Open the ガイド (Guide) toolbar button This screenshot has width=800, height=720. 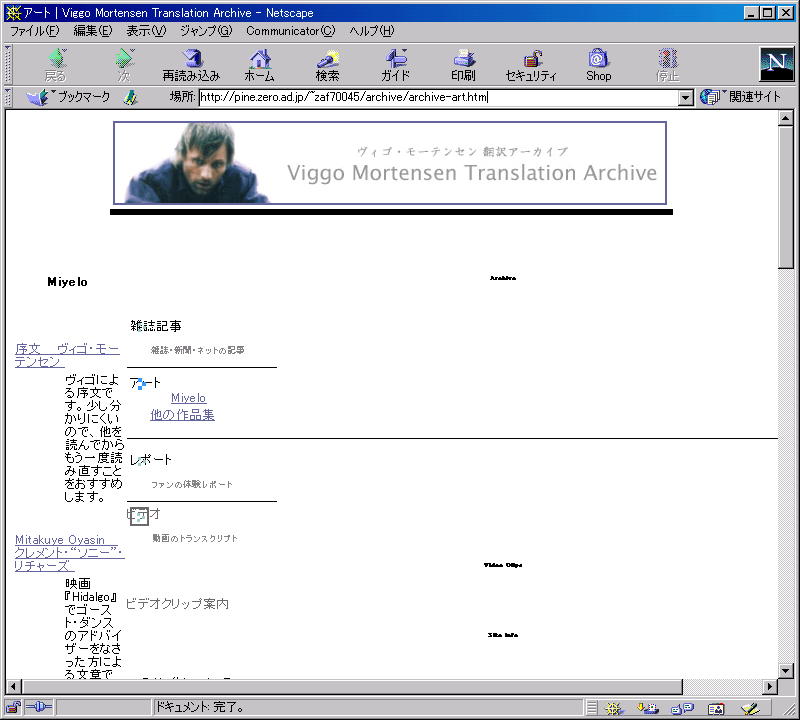[395, 65]
